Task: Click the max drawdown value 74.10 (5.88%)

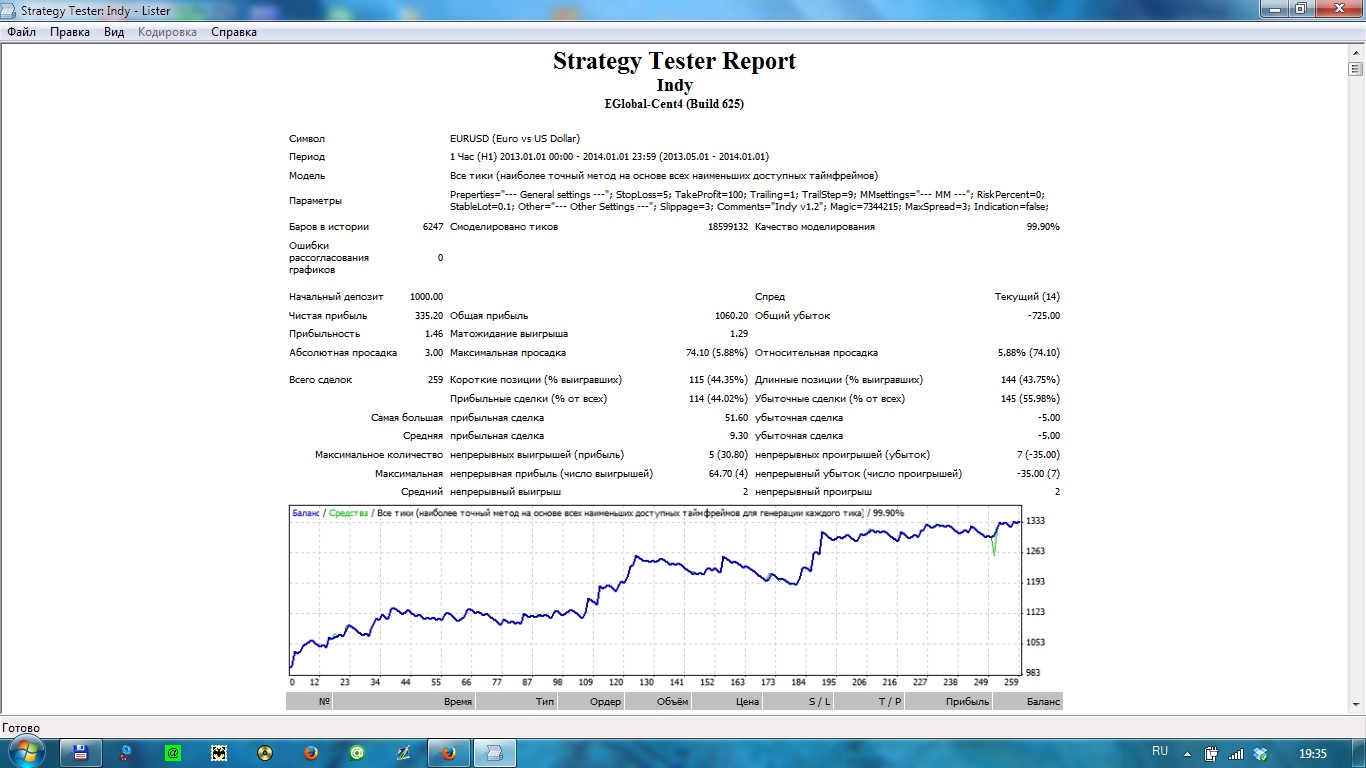Action: tap(716, 353)
